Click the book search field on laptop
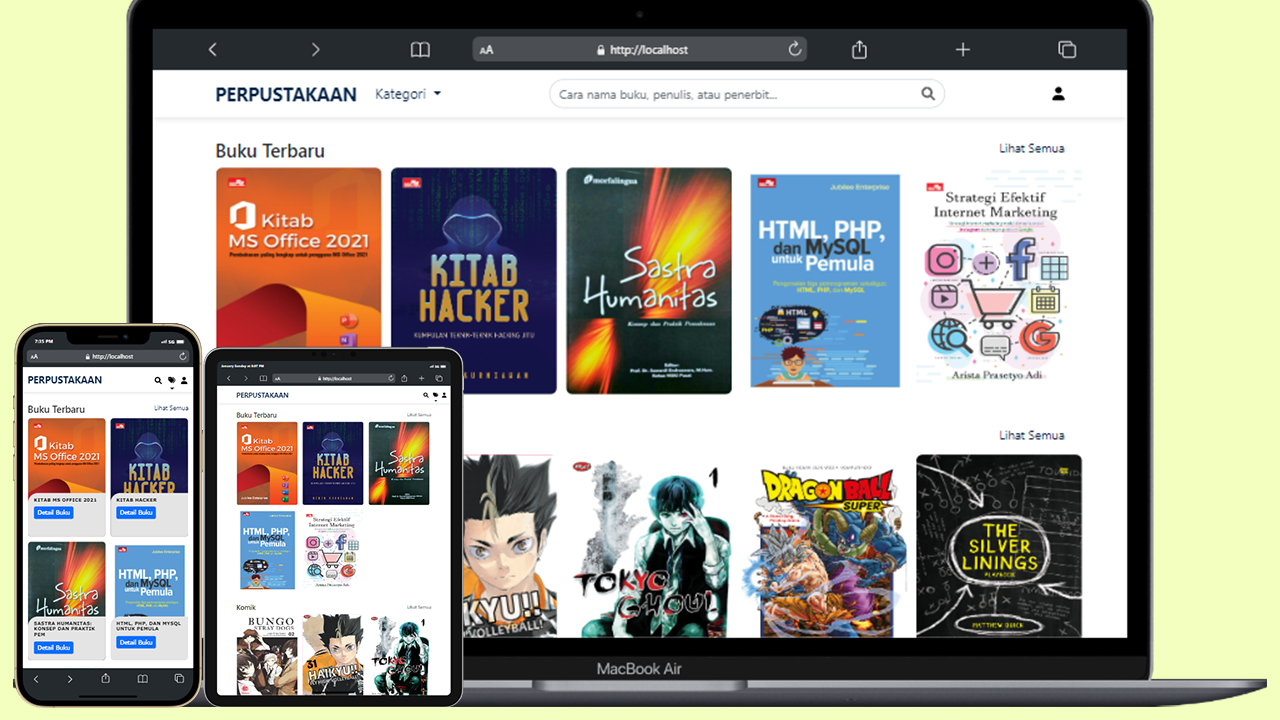The width and height of the screenshot is (1280, 720). [x=746, y=94]
